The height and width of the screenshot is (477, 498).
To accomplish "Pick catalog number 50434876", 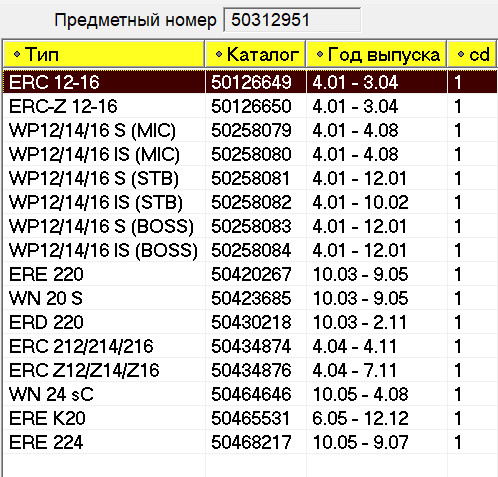I will pyautogui.click(x=251, y=370).
